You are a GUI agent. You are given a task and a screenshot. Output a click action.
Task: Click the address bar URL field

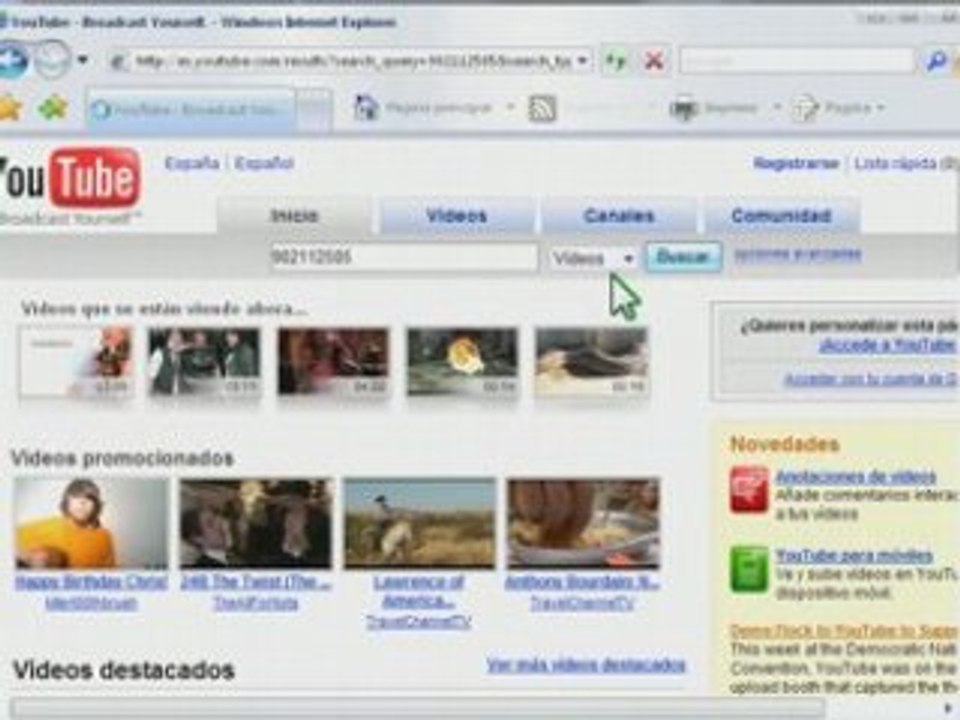tap(341, 61)
